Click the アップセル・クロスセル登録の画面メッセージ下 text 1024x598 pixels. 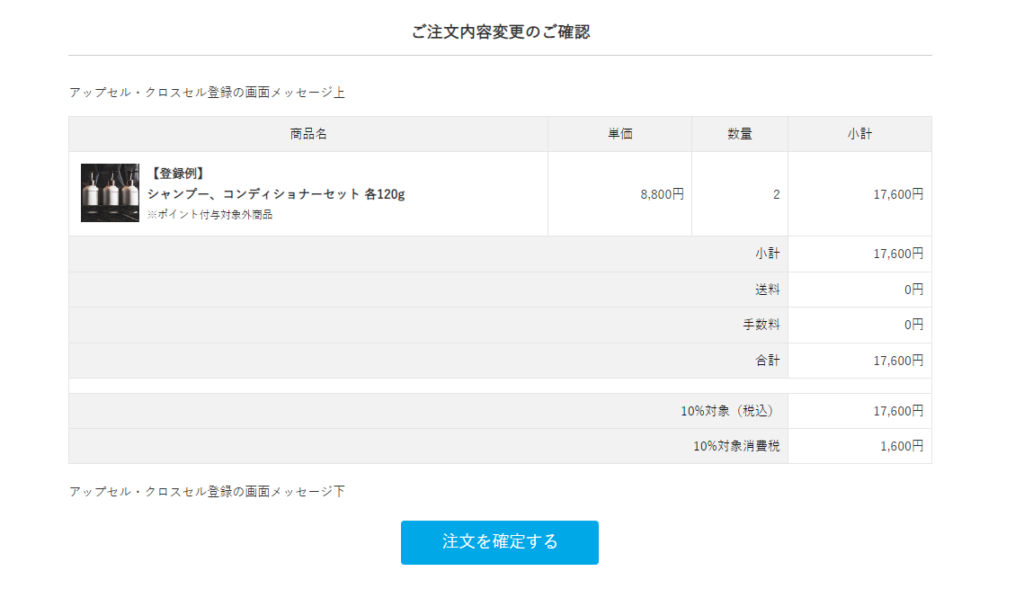coord(207,491)
